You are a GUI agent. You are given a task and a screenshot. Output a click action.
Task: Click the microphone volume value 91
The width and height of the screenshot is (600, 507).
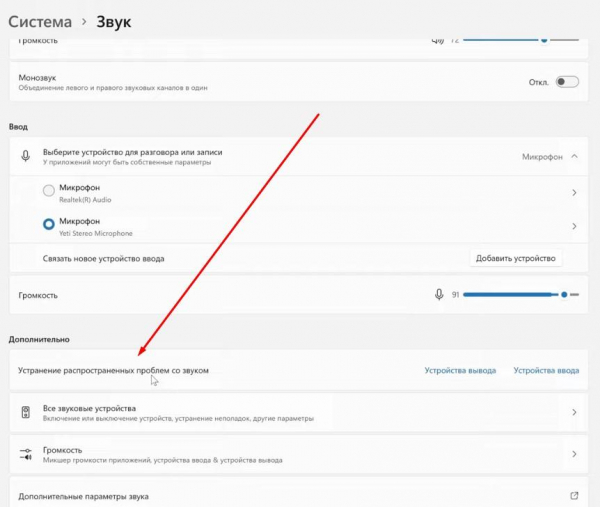tap(455, 295)
